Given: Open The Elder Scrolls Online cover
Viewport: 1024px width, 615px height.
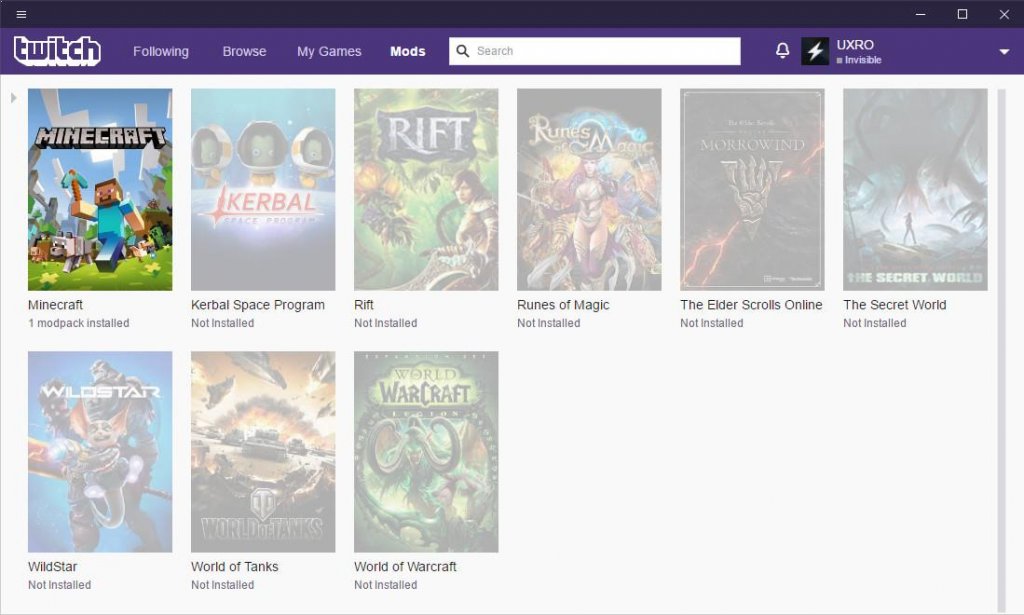Looking at the screenshot, I should coord(752,189).
